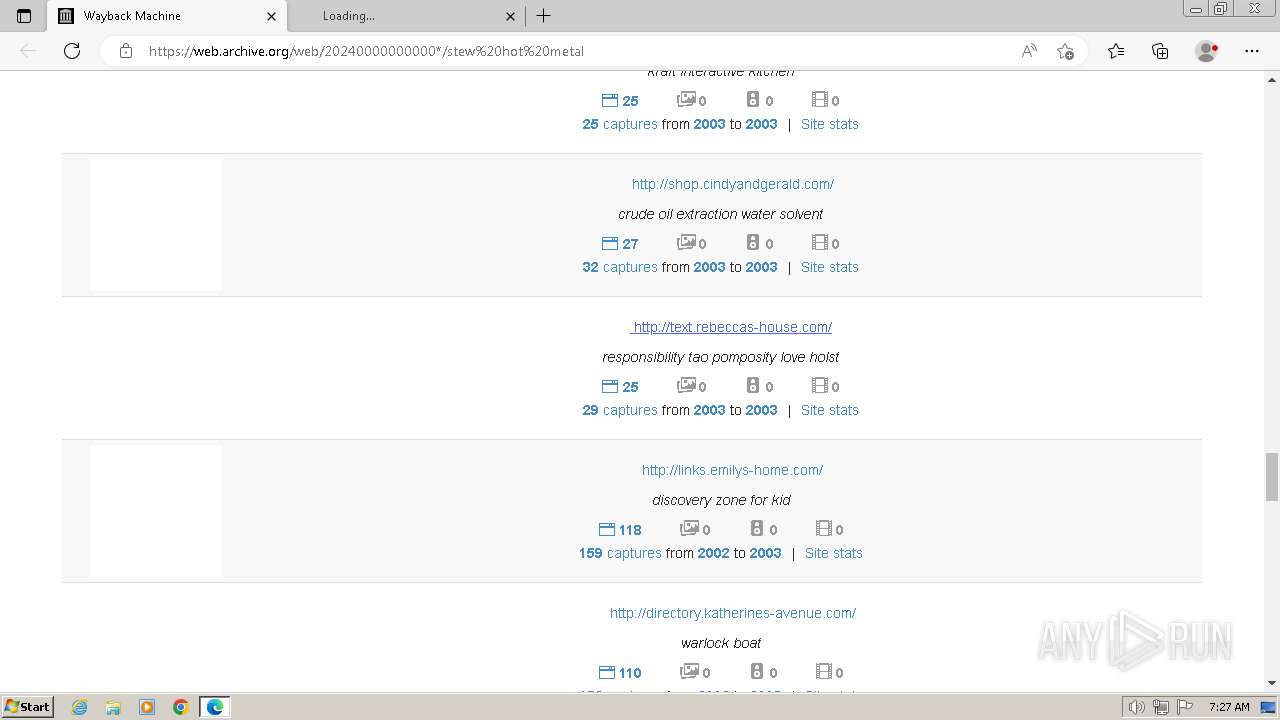Image resolution: width=1280 pixels, height=720 pixels.
Task: Open the volume control in tray
Action: pos(1137,707)
